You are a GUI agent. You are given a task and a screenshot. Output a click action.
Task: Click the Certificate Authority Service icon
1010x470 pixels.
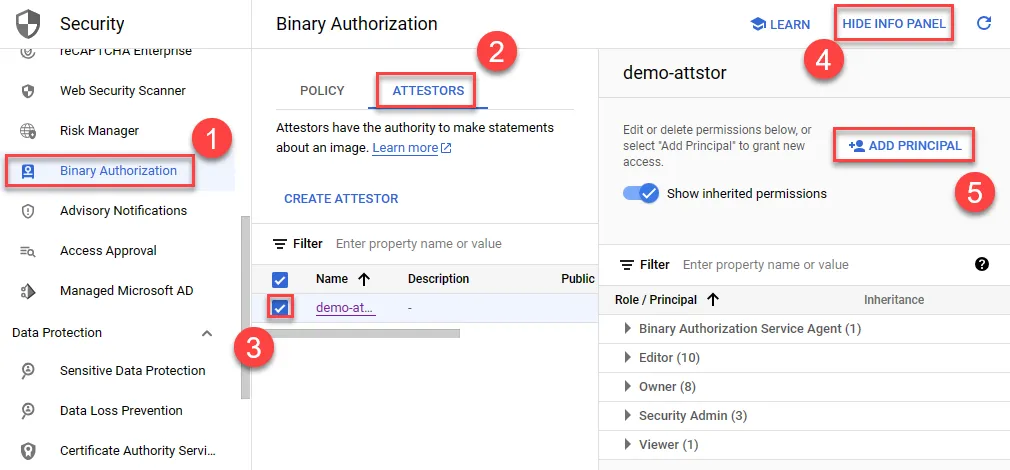point(28,451)
